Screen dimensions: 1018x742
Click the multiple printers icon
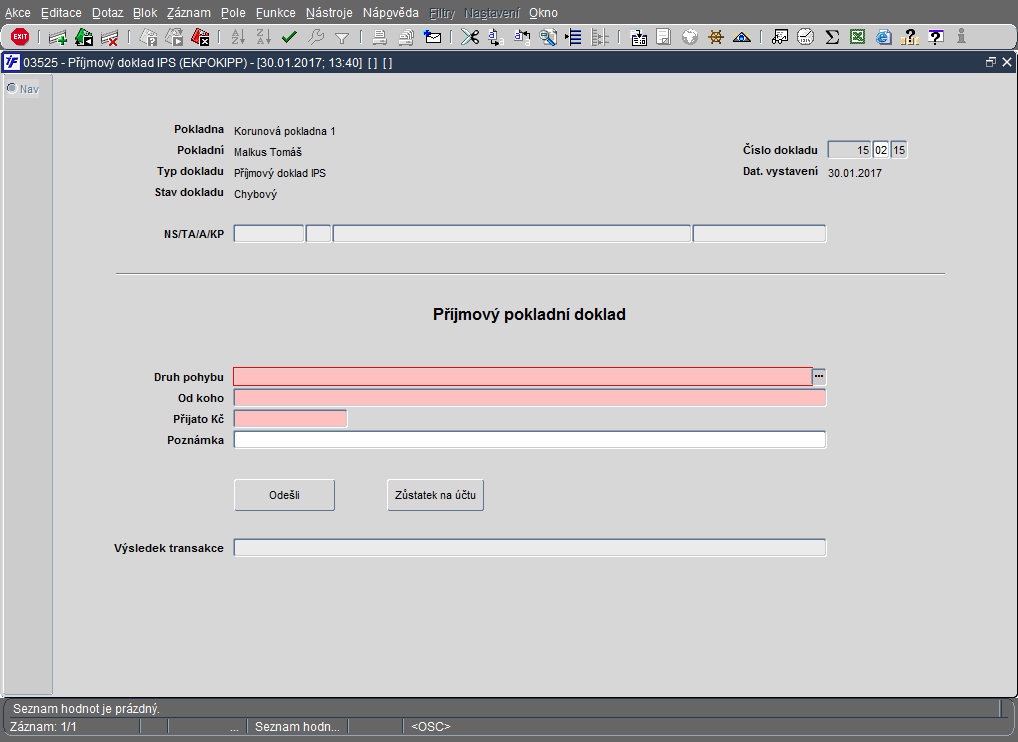pyautogui.click(x=406, y=38)
